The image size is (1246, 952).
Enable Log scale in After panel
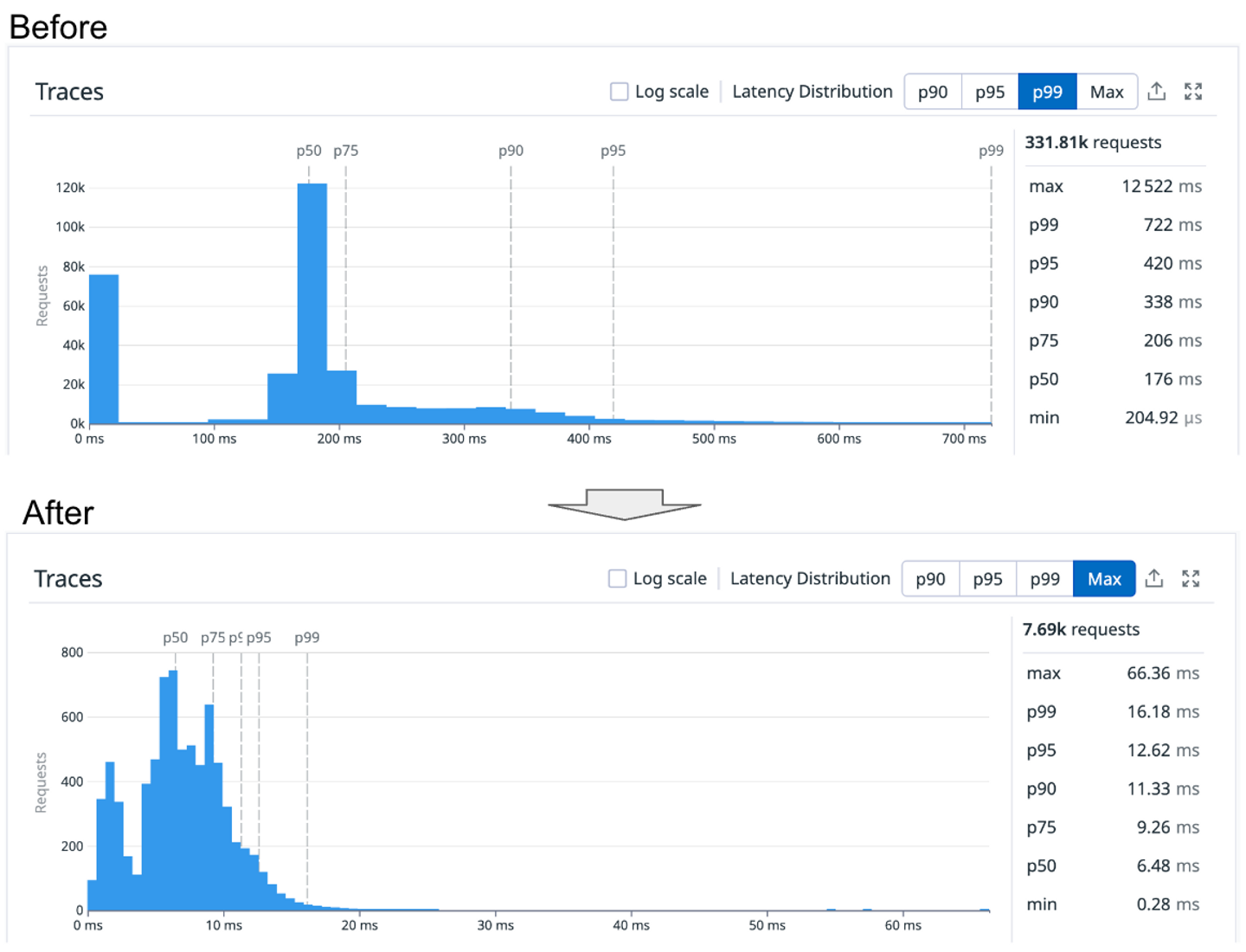pyautogui.click(x=617, y=578)
